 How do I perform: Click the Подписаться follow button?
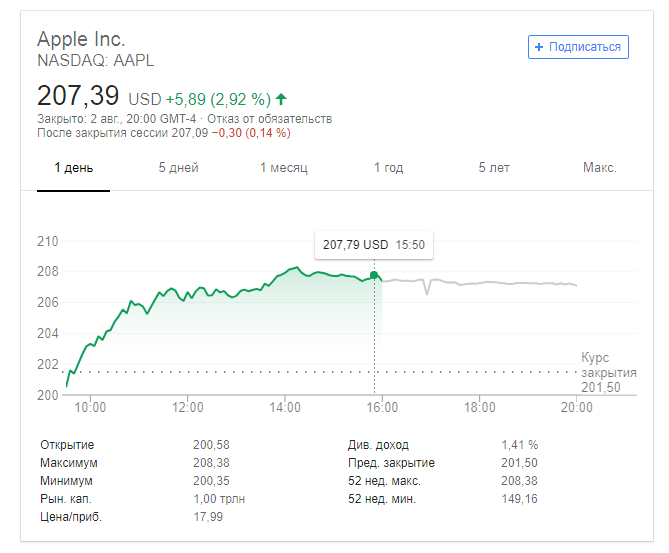pyautogui.click(x=578, y=47)
